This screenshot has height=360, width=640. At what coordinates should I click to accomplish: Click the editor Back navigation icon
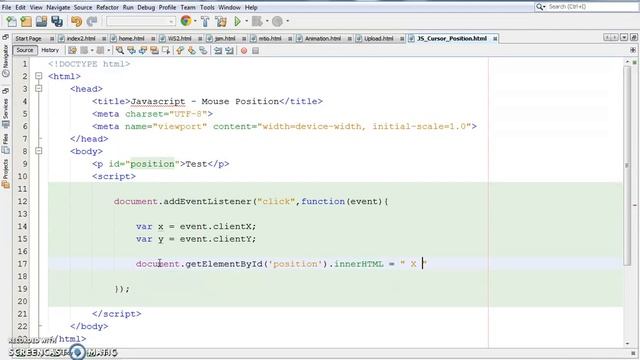coord(84,51)
